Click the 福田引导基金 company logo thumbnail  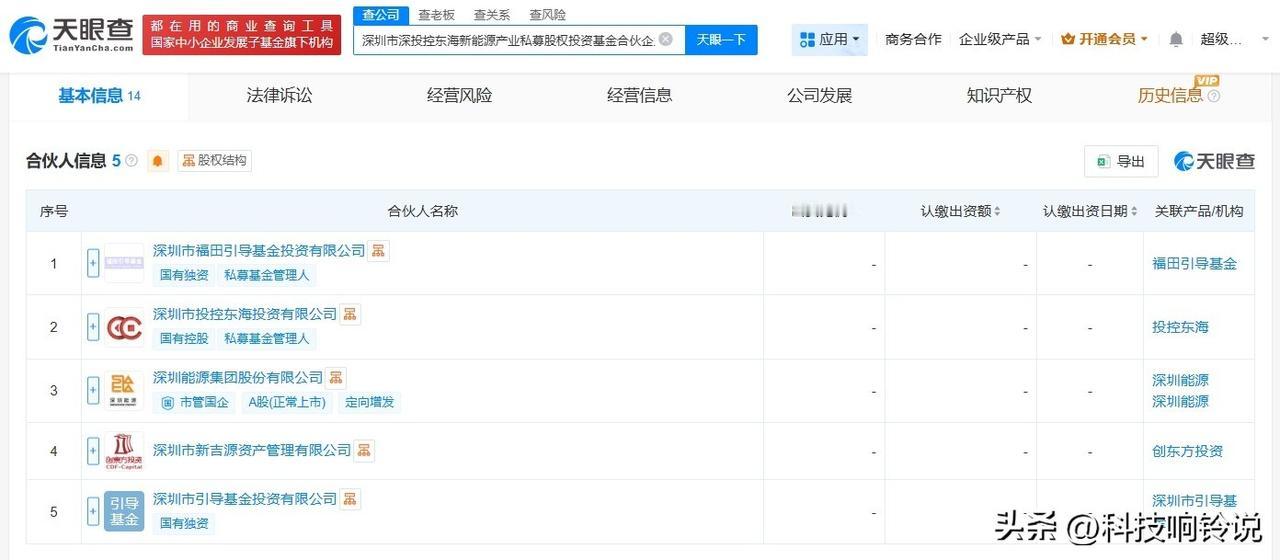point(124,264)
